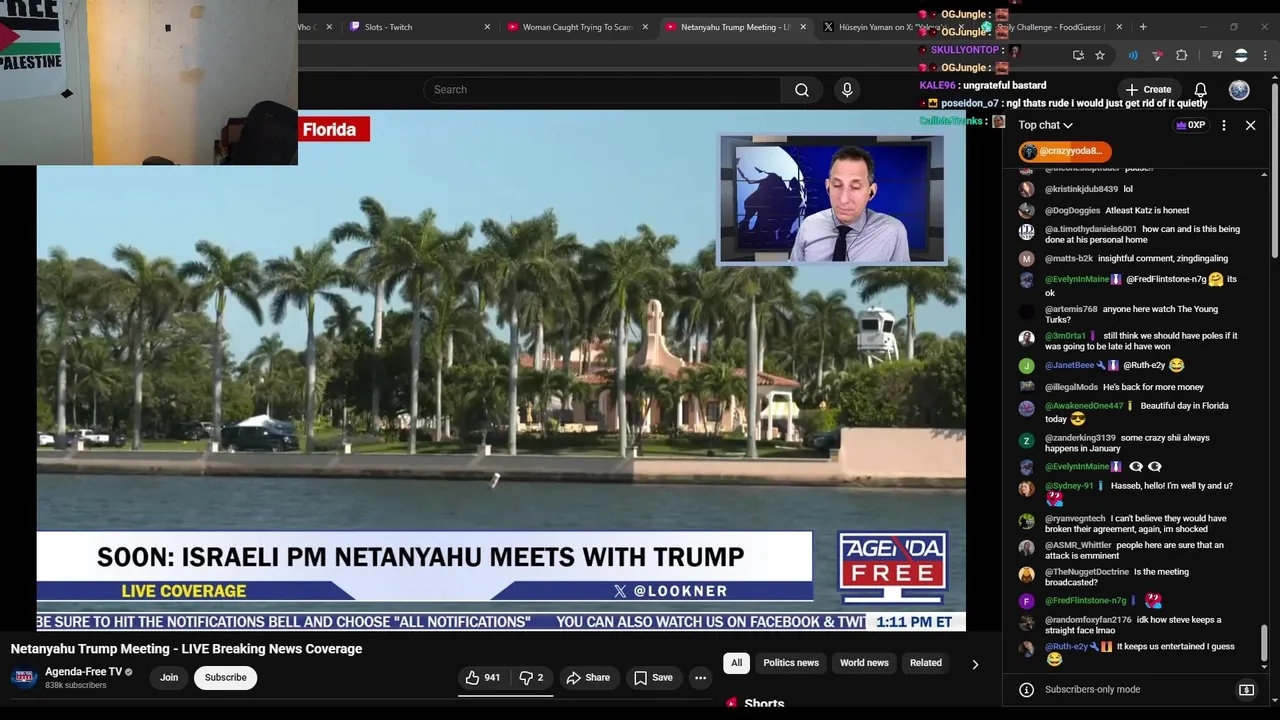
Task: Click the pinned @crazyyoda8 chip in chat
Action: click(1065, 151)
